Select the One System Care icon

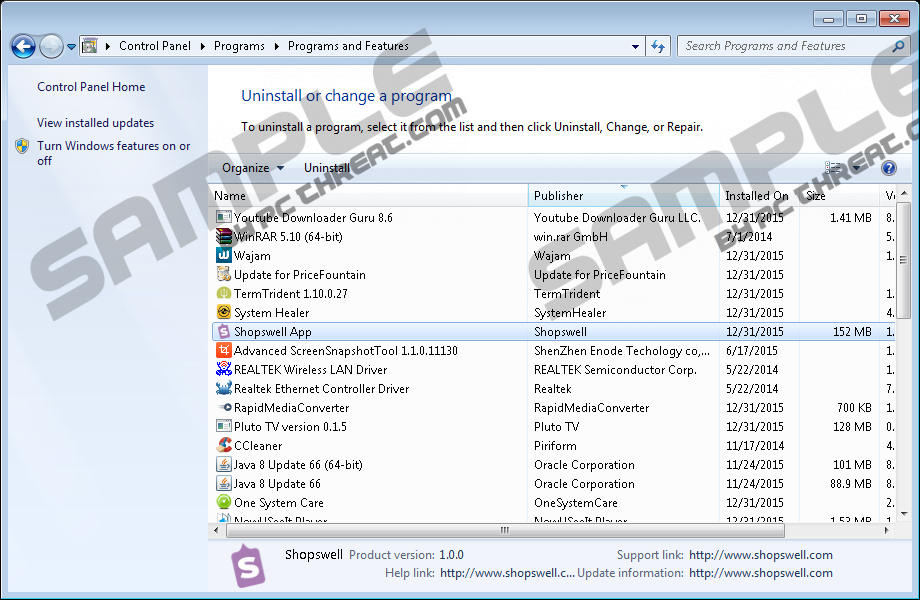pos(224,503)
